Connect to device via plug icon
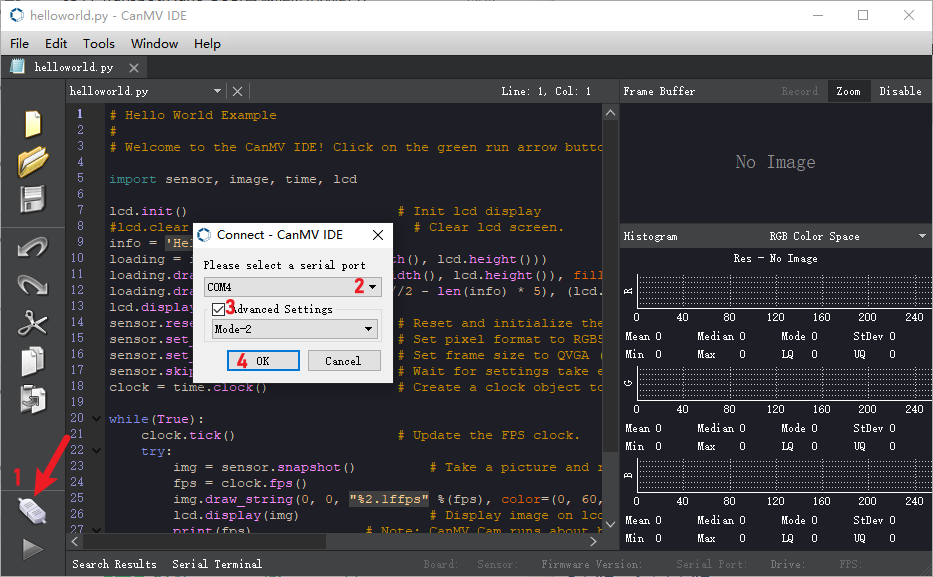Image resolution: width=933 pixels, height=577 pixels. coord(33,510)
